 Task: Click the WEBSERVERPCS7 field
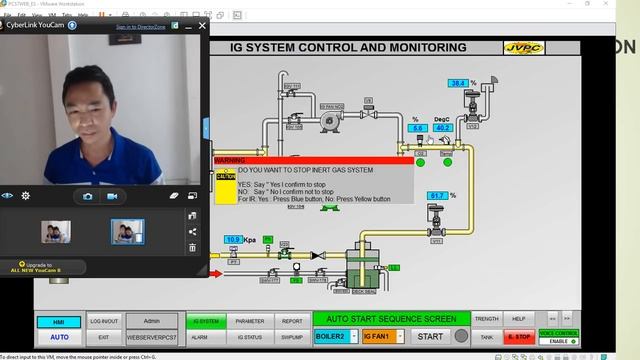pos(152,338)
